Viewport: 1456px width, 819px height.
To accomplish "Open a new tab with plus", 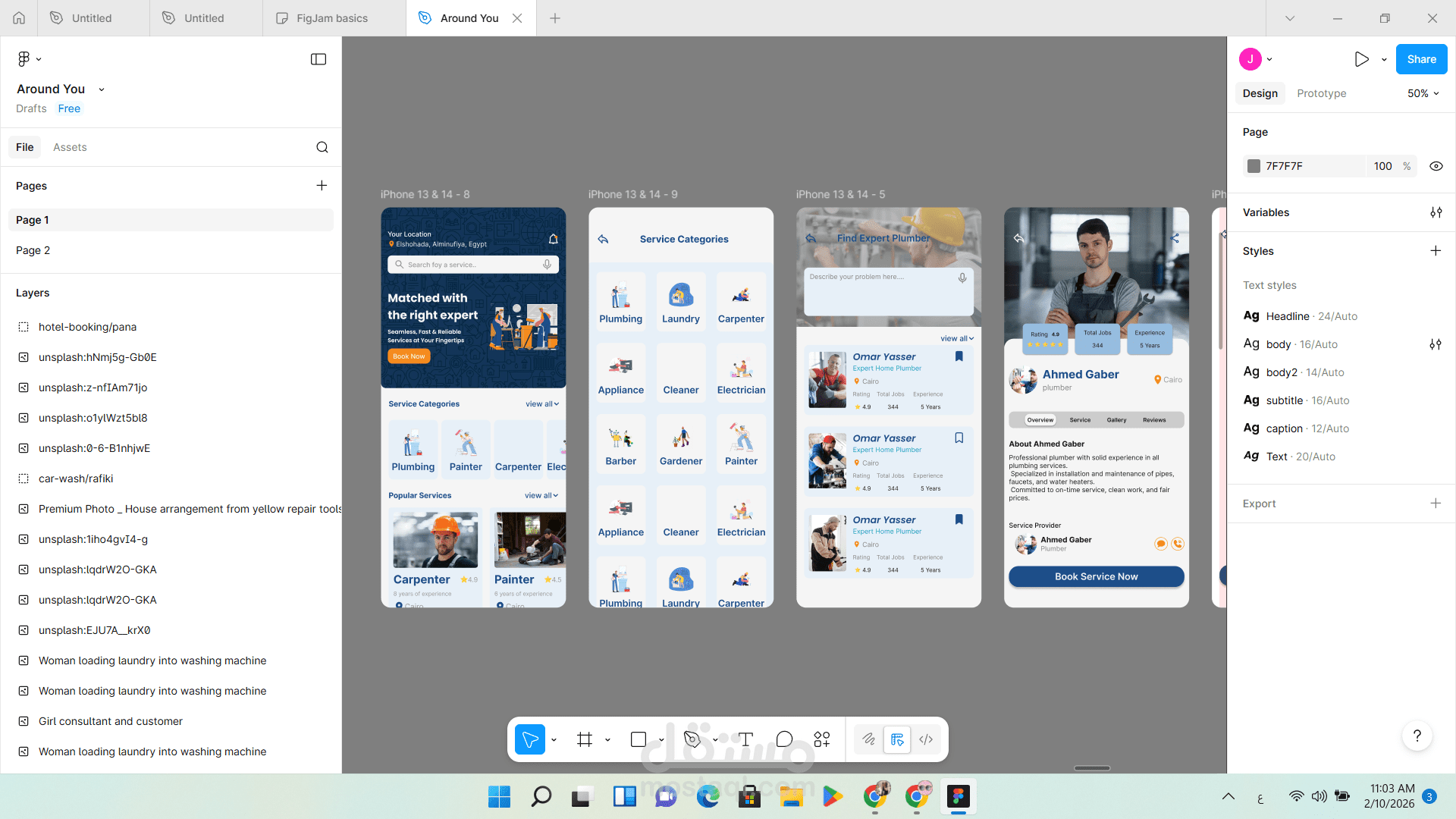I will coord(555,18).
